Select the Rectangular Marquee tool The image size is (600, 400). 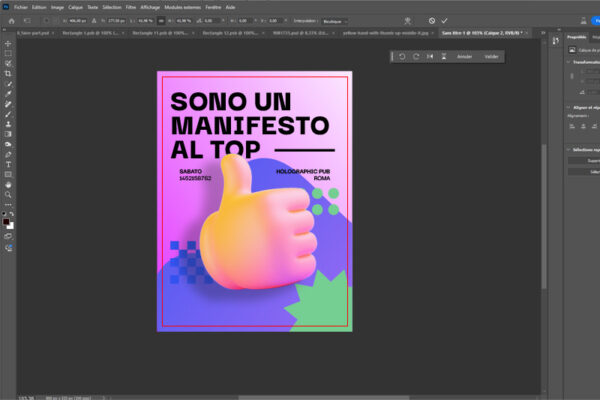tap(8, 53)
